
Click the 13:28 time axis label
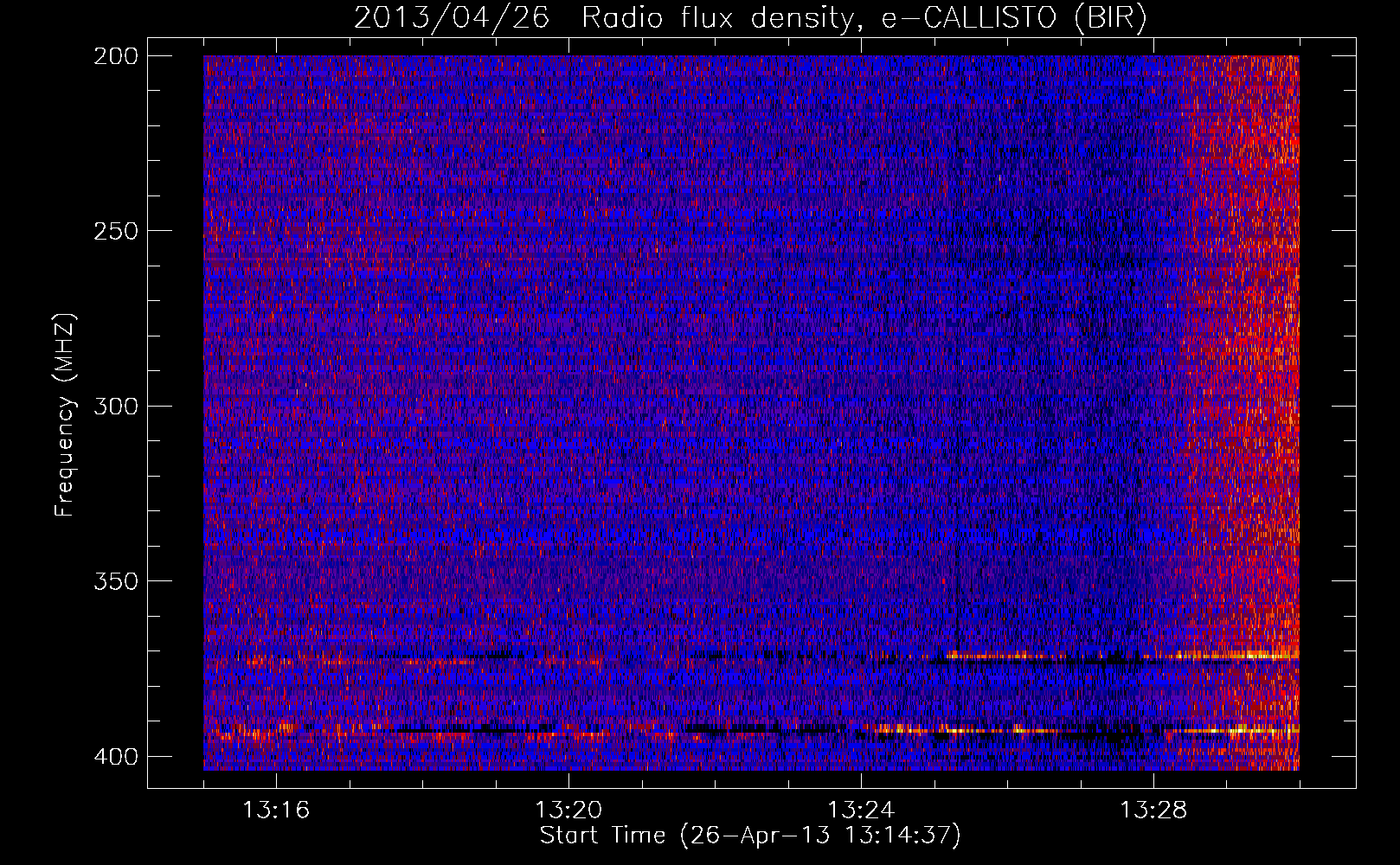[x=1153, y=810]
